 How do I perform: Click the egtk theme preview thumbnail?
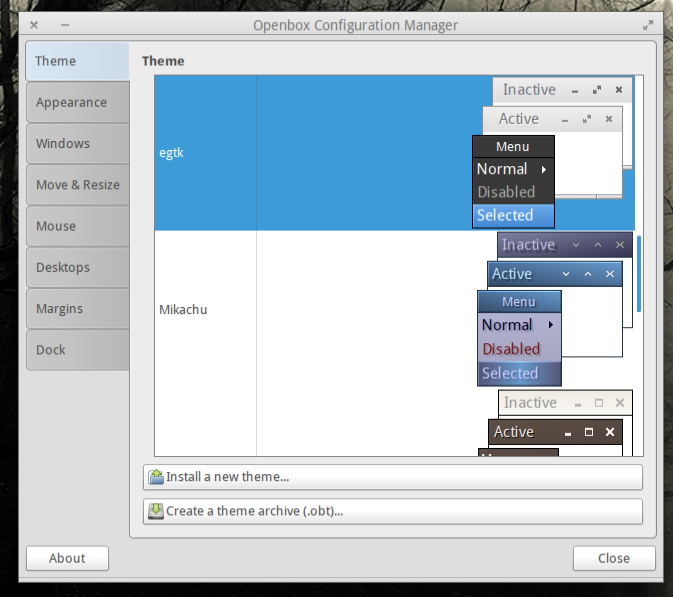coord(553,153)
